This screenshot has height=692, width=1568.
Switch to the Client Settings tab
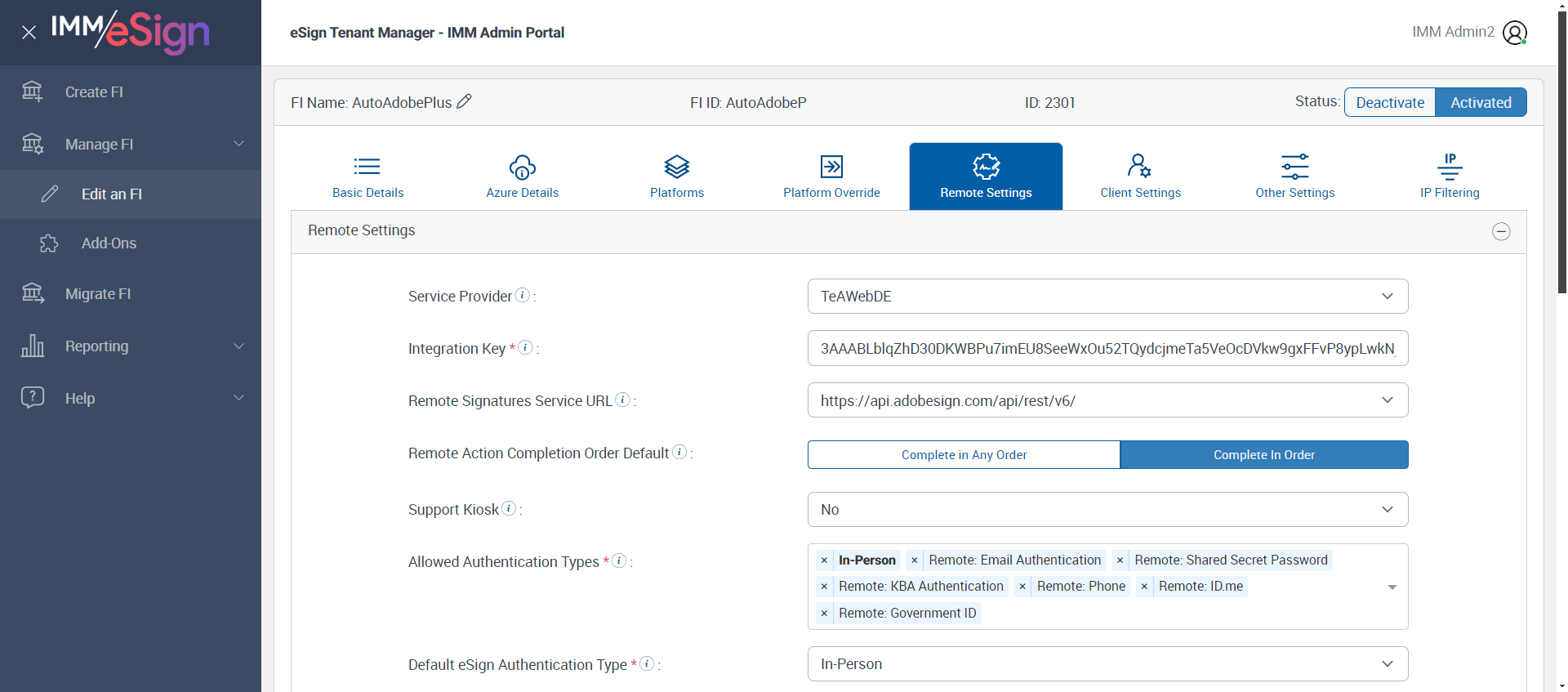(1140, 176)
